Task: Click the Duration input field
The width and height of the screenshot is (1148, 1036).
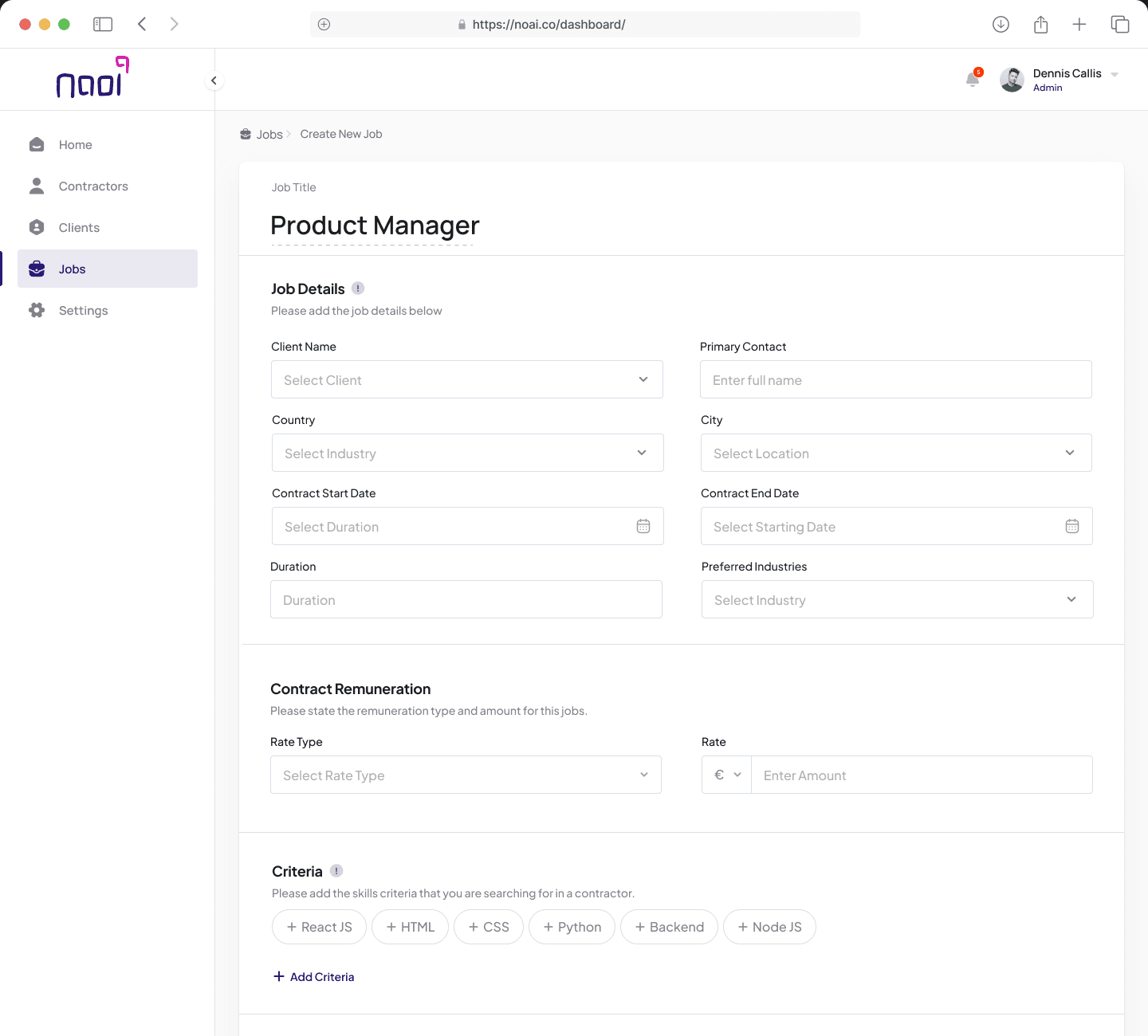Action: pyautogui.click(x=466, y=599)
